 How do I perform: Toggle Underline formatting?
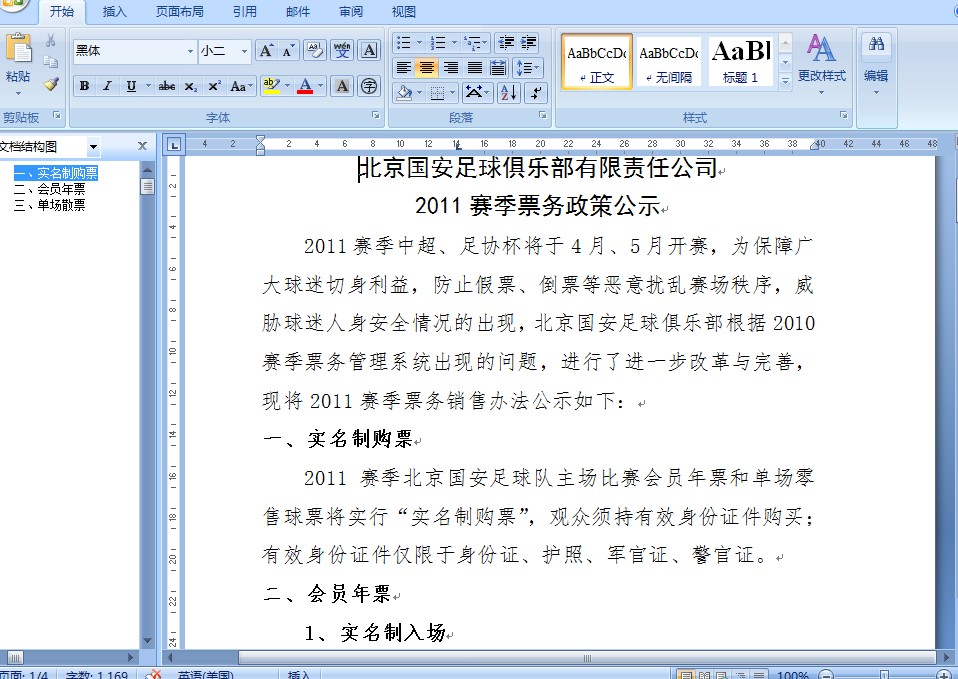[x=131, y=86]
